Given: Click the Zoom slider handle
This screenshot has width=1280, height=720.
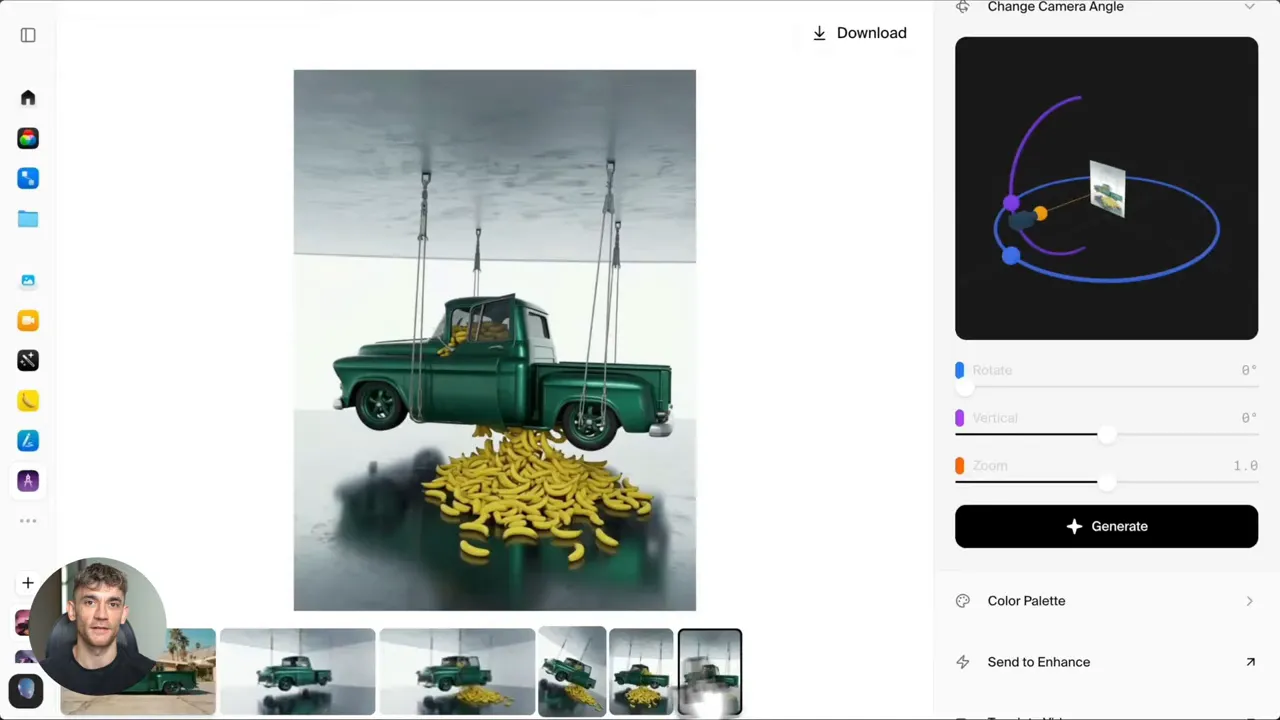Looking at the screenshot, I should 1106,482.
